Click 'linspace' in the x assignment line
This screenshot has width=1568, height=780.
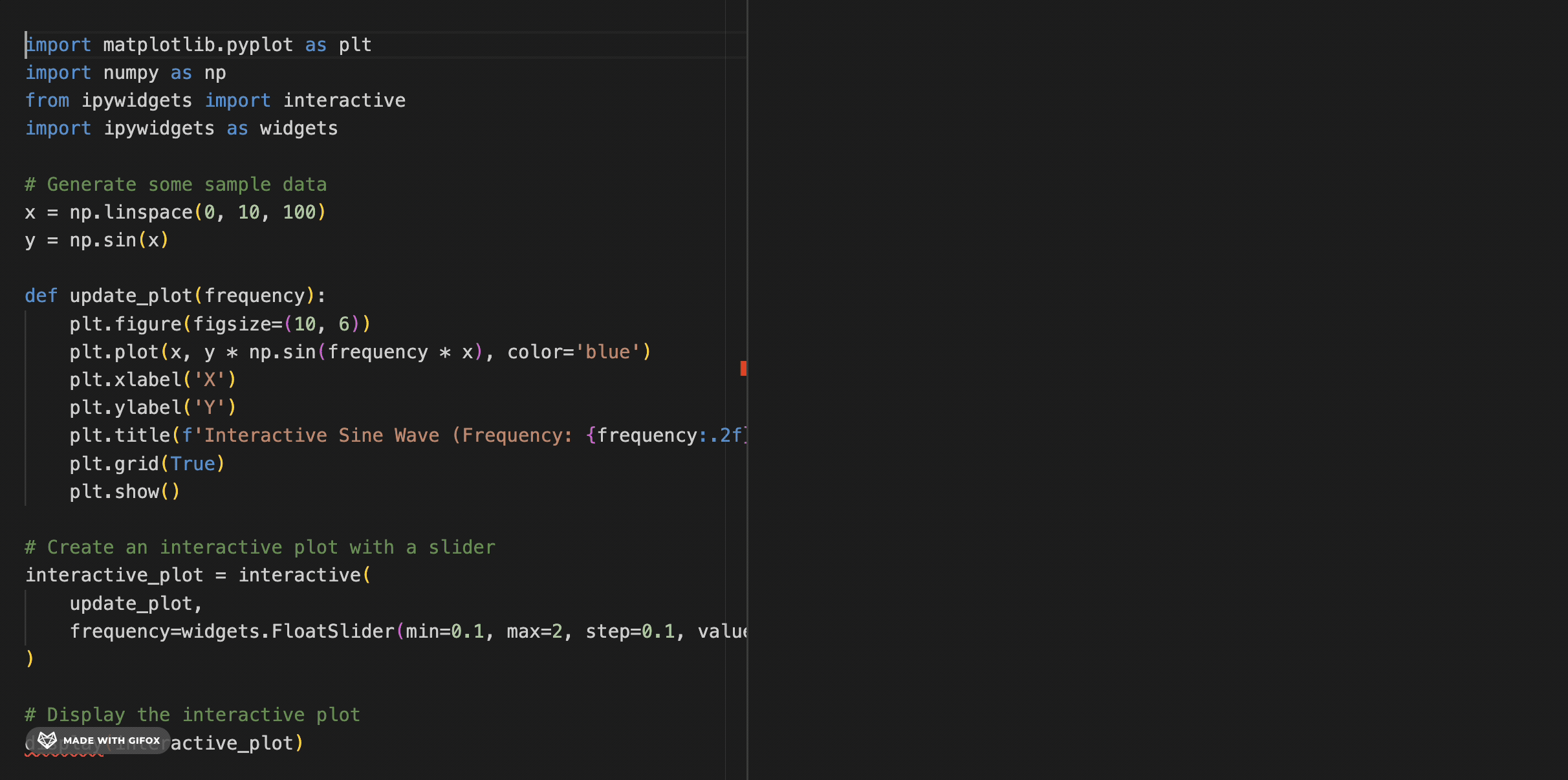point(148,213)
